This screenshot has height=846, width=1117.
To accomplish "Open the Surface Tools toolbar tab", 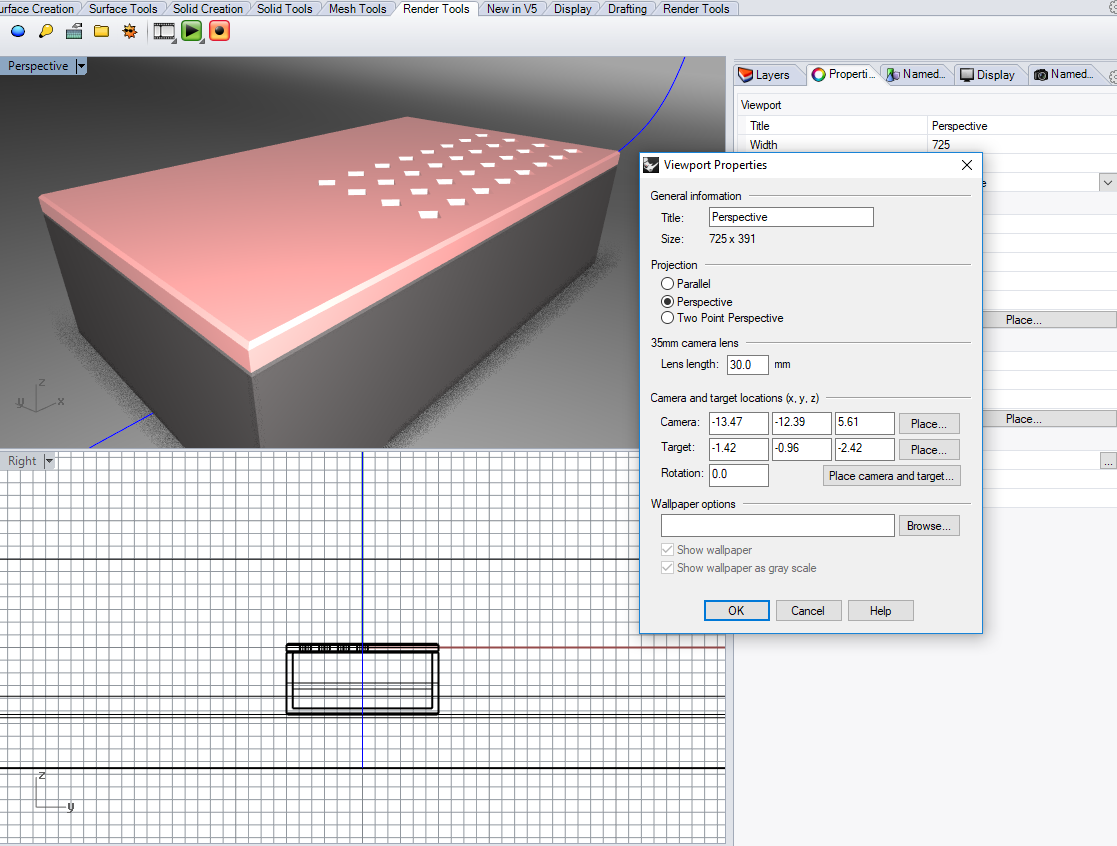I will click(x=123, y=9).
